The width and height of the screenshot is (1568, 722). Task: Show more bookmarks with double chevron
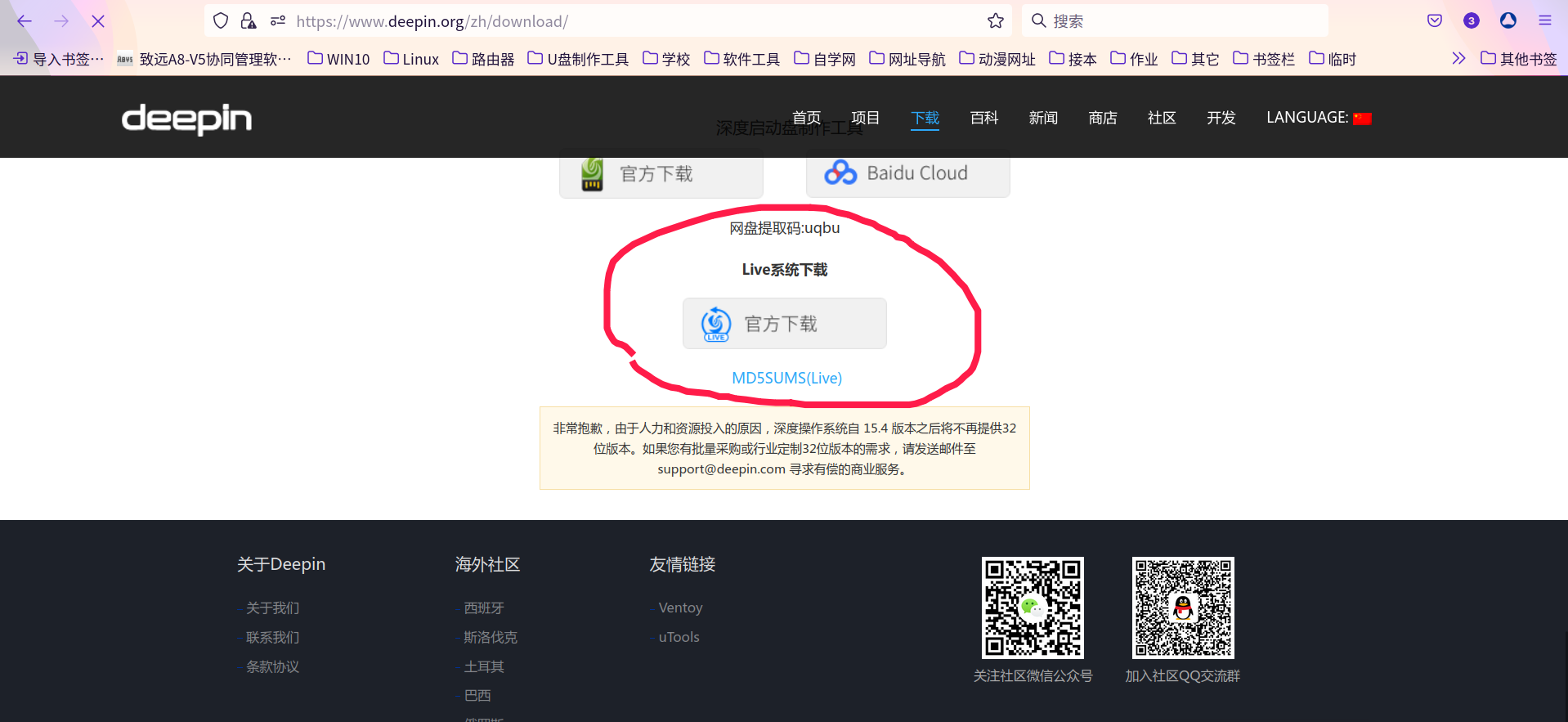1458,58
